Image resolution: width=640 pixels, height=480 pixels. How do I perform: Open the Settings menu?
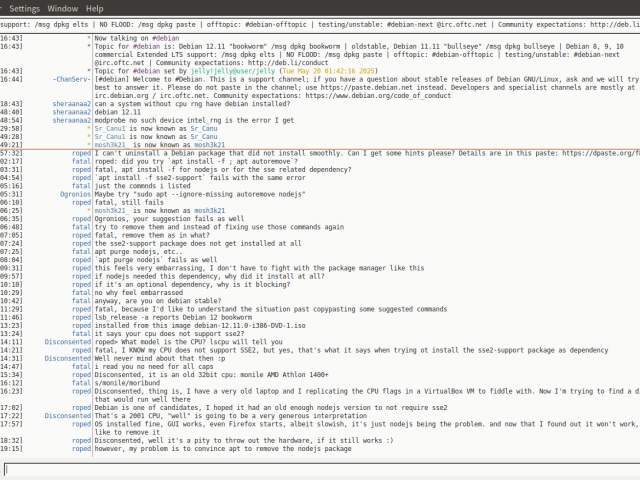pos(24,9)
